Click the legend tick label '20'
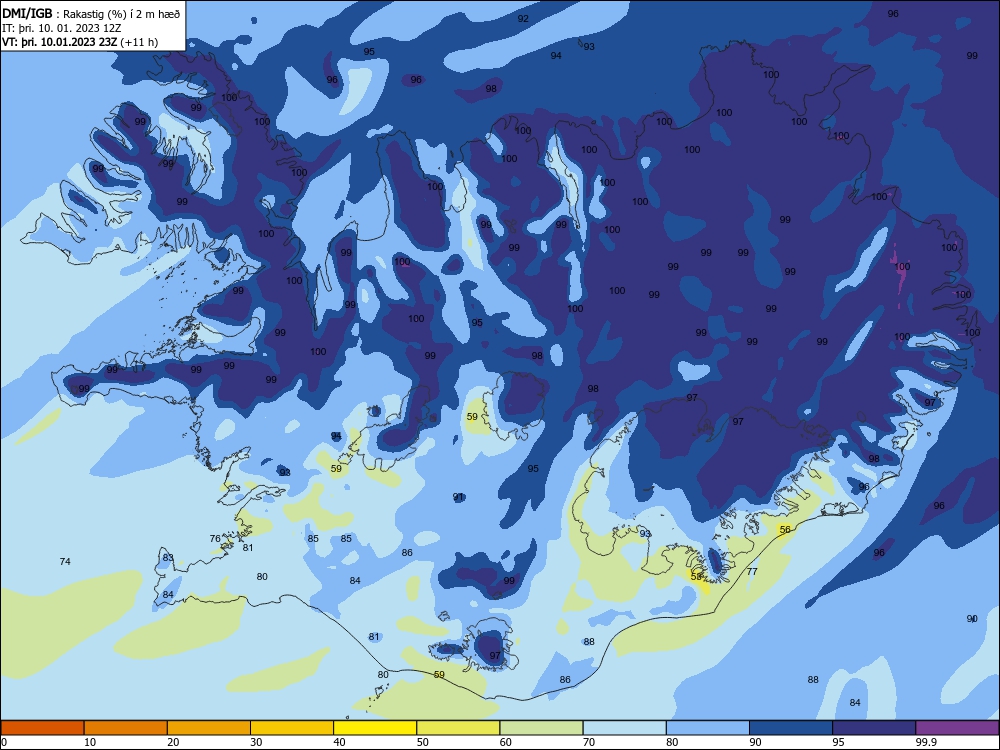The image size is (1000, 750). (x=173, y=742)
